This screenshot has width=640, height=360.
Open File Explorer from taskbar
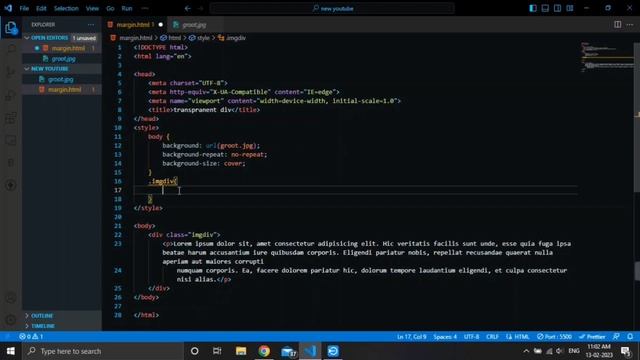tap(241, 351)
